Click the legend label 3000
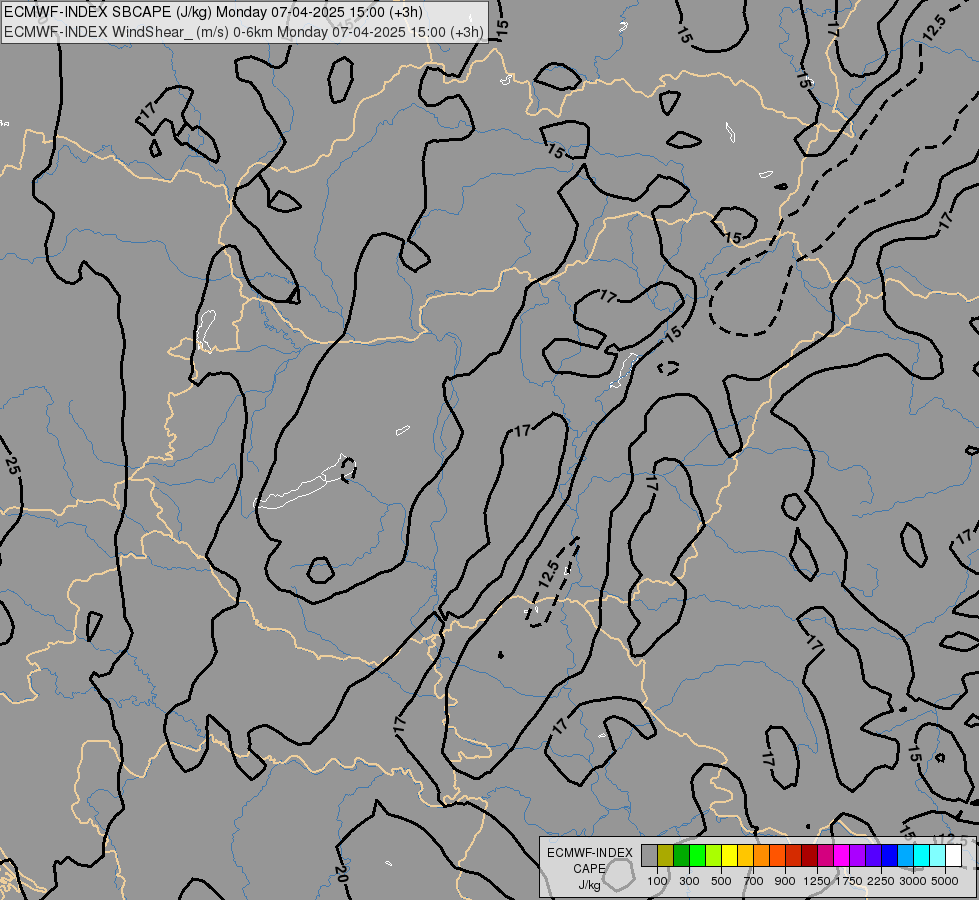Viewport: 979px width, 900px height. pos(913,881)
